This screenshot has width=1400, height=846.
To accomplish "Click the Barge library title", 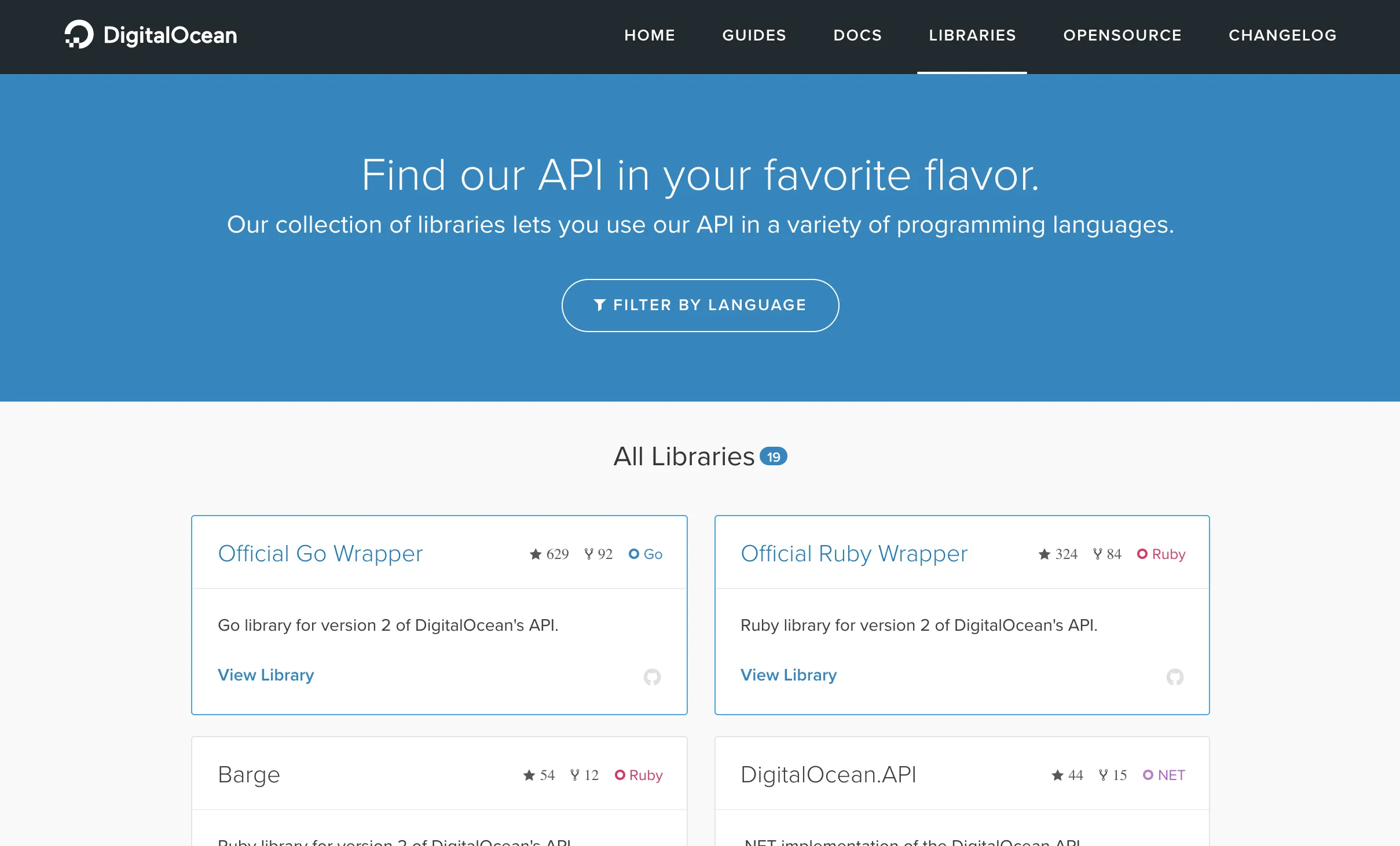I will click(x=249, y=775).
